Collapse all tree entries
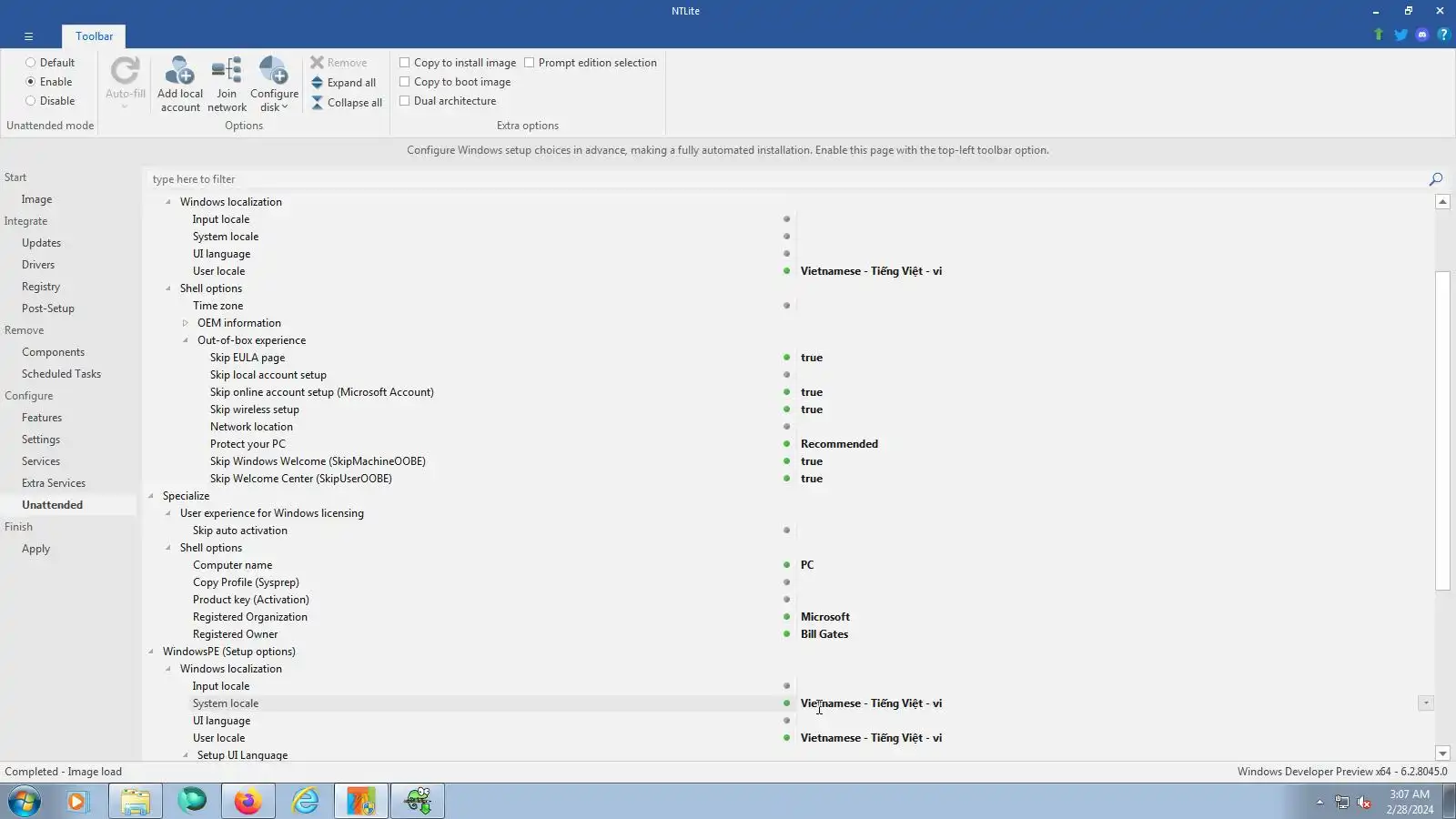 pyautogui.click(x=346, y=103)
